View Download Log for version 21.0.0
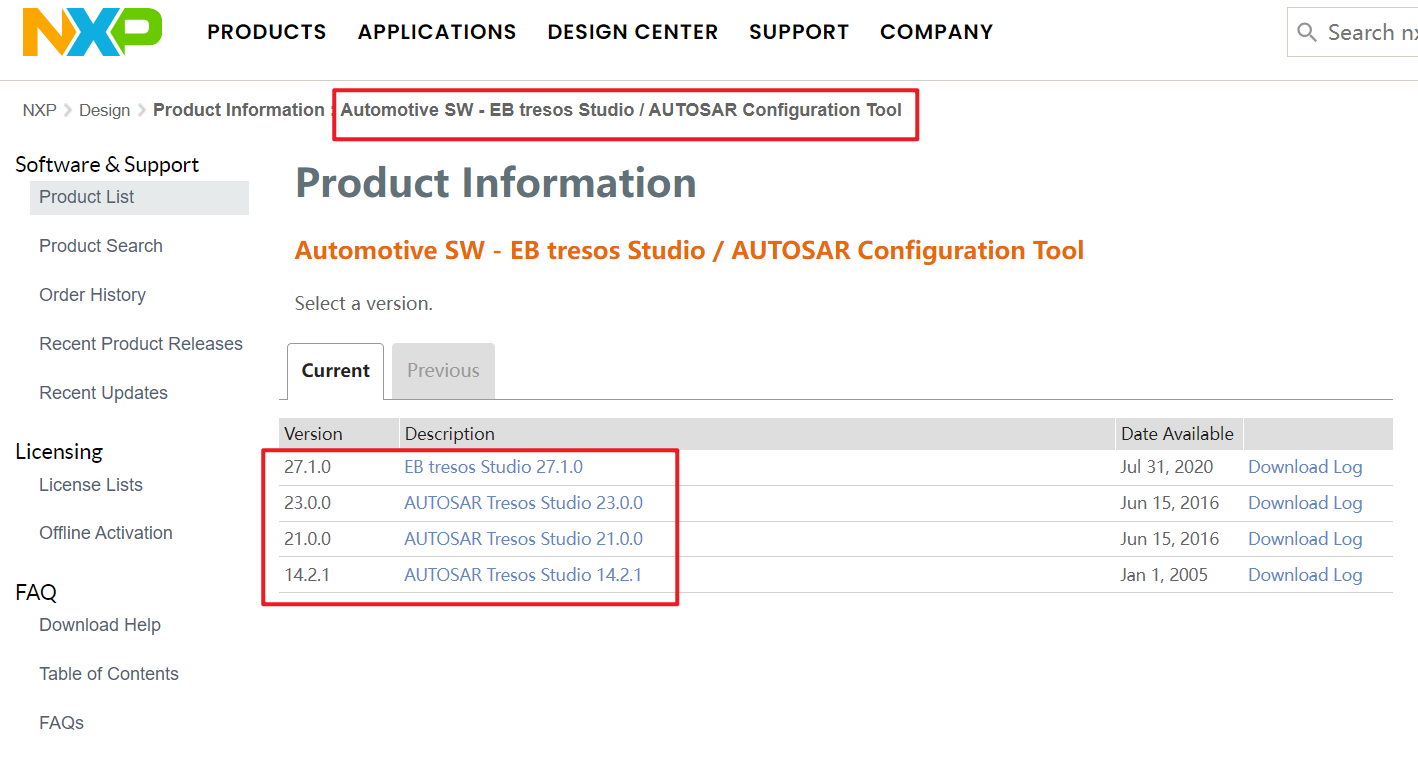This screenshot has width=1418, height=770. (1305, 538)
